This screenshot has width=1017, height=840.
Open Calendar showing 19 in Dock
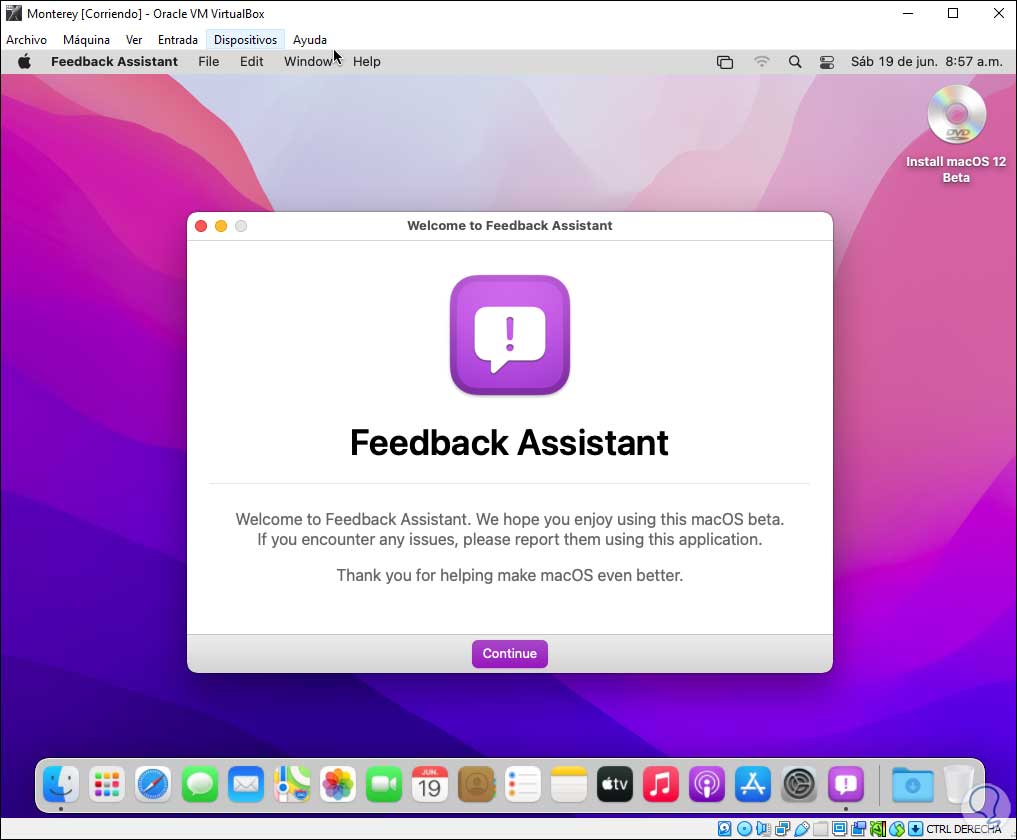tap(430, 784)
